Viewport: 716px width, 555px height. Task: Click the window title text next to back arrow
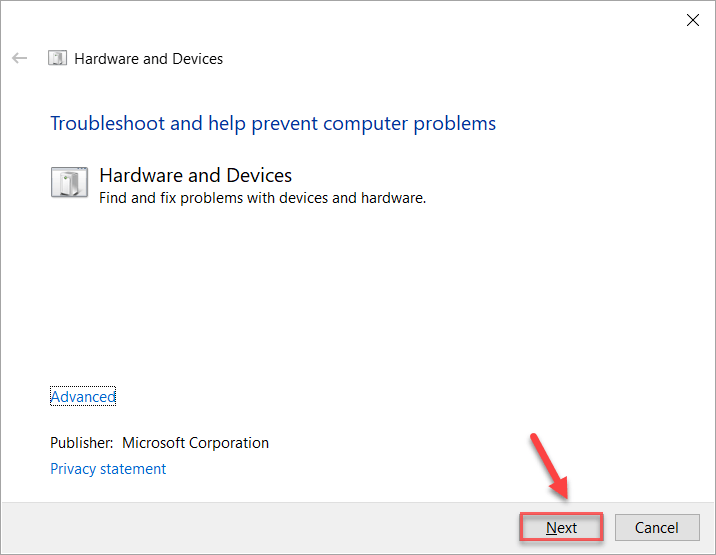point(149,59)
